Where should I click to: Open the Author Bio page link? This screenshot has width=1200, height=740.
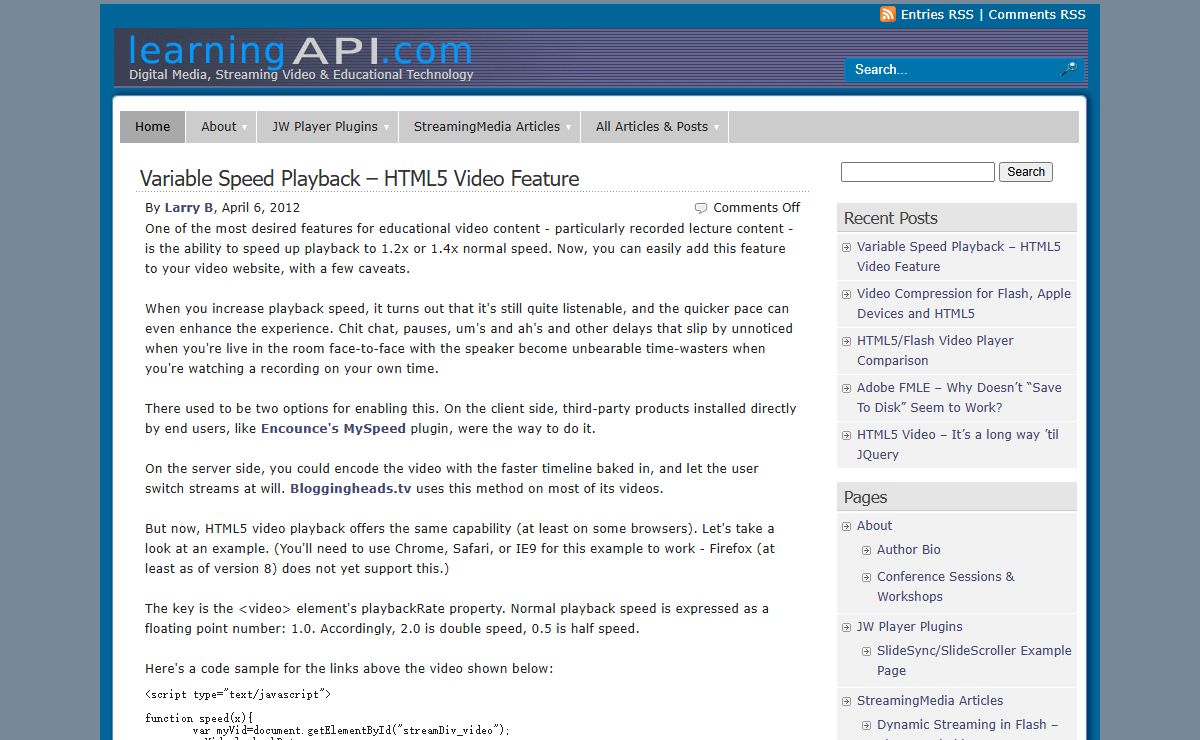point(909,550)
